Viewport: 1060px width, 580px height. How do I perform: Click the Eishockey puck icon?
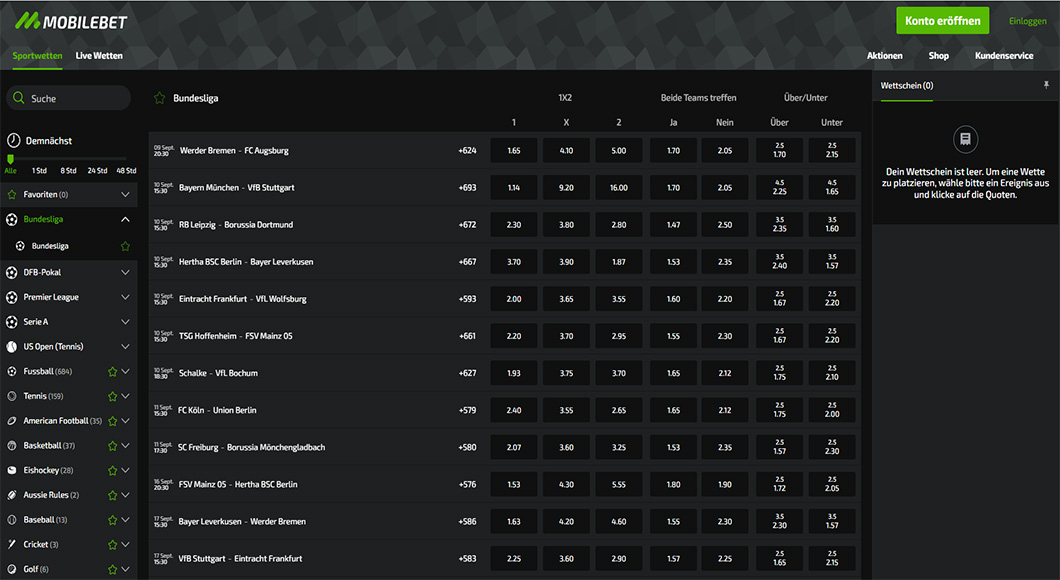point(11,470)
